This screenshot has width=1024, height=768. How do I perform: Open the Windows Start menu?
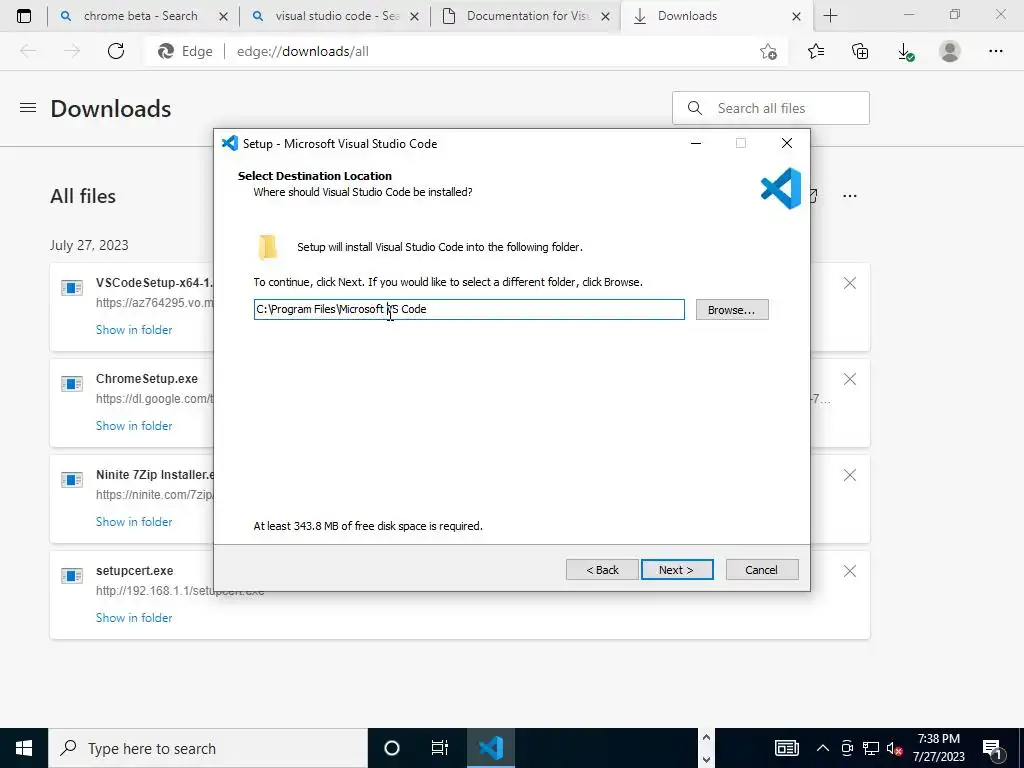(x=24, y=748)
